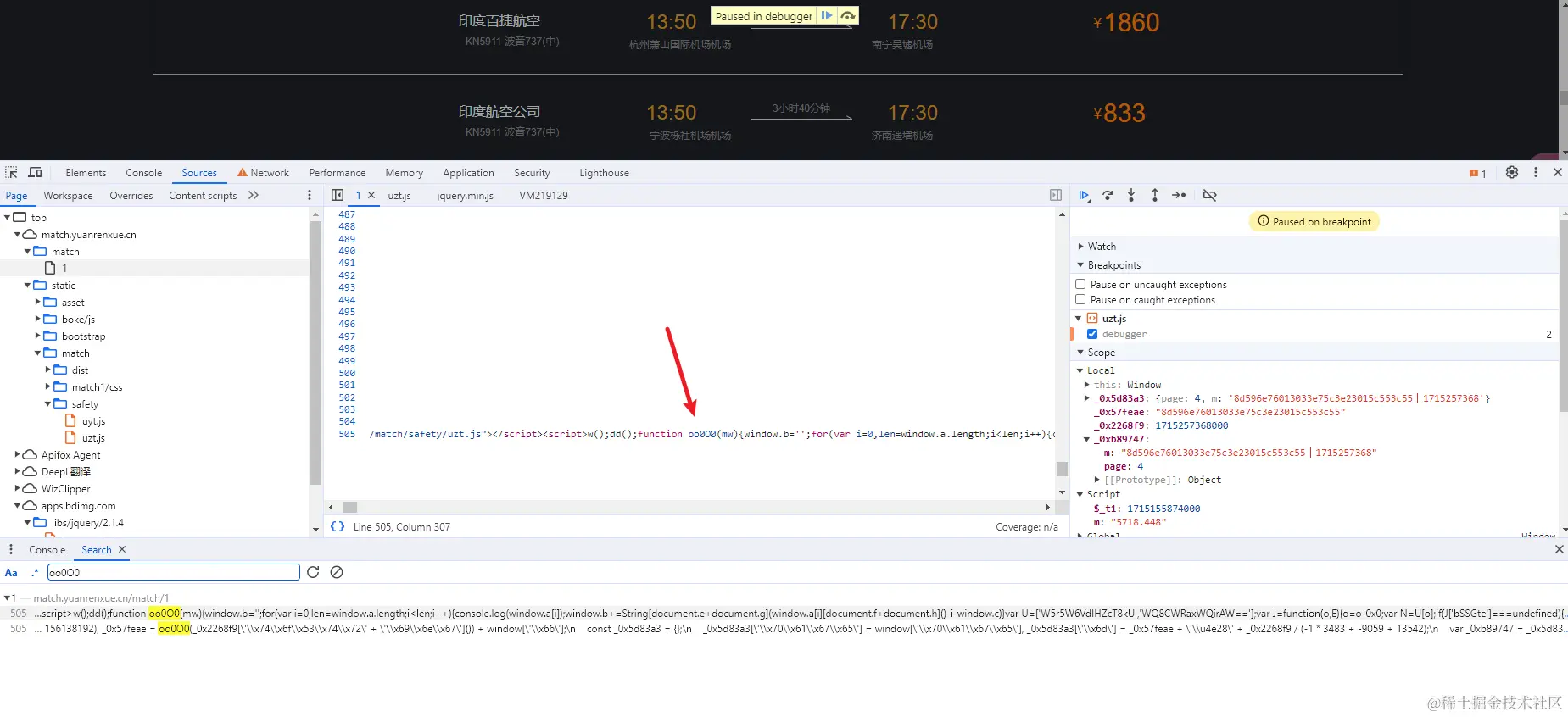The image size is (1568, 717).
Task: Click the Step button in debugger
Action: tap(1179, 195)
